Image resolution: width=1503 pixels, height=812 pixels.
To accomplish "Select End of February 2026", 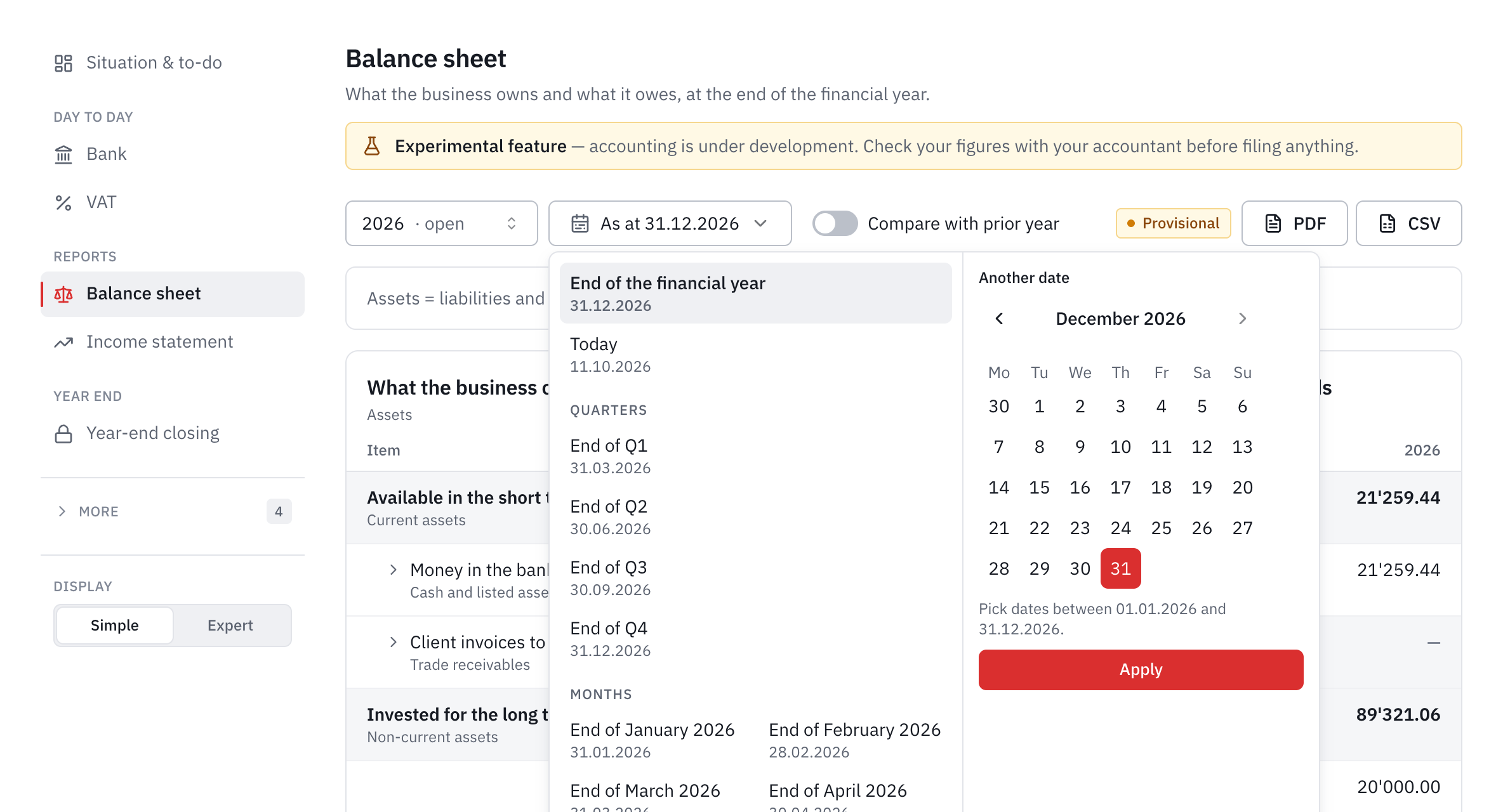I will point(855,740).
